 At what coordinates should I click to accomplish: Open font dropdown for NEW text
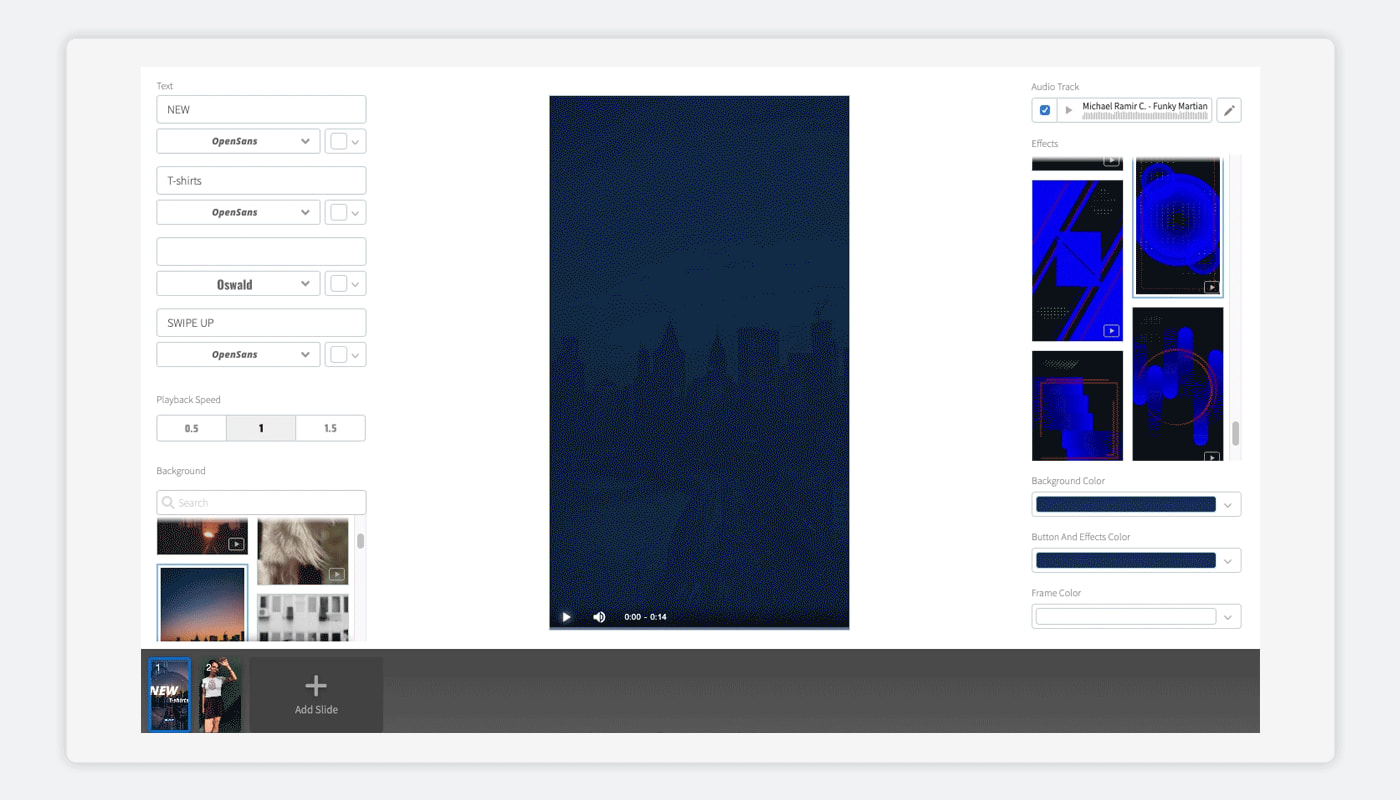pos(238,142)
